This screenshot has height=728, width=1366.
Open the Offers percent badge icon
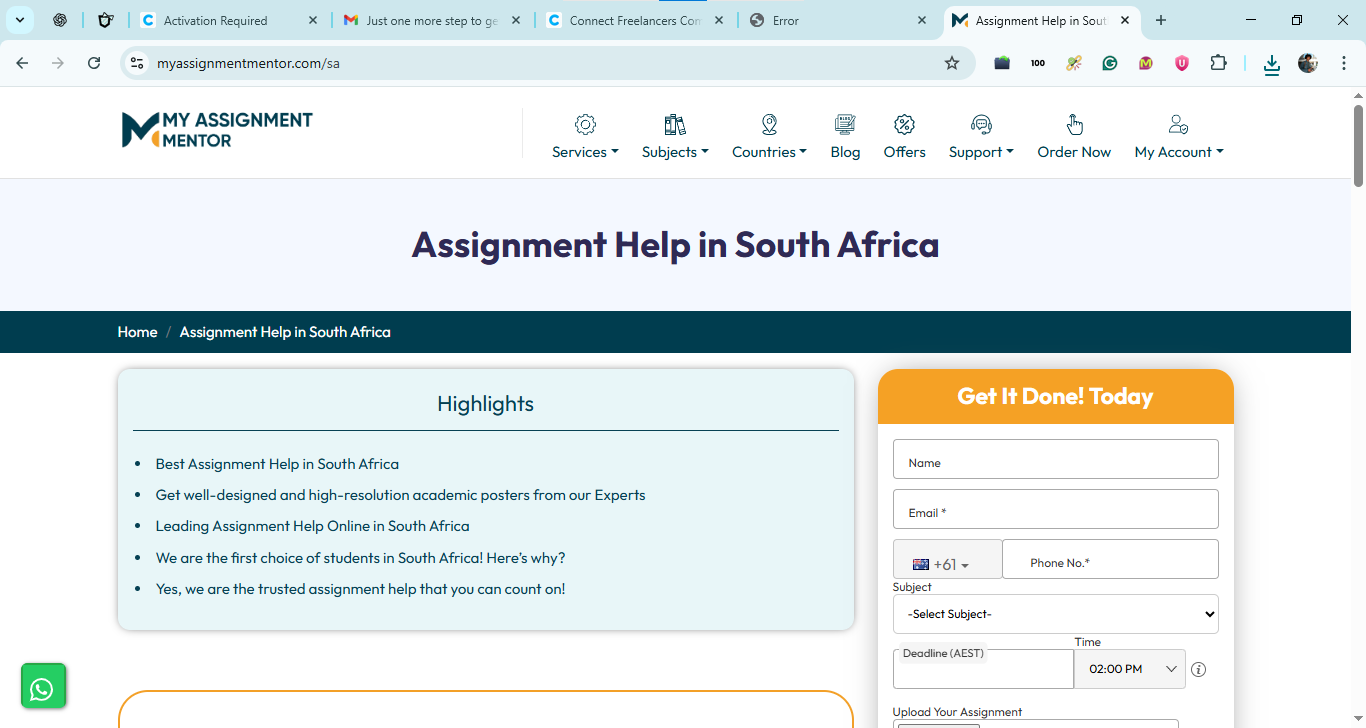click(x=904, y=124)
